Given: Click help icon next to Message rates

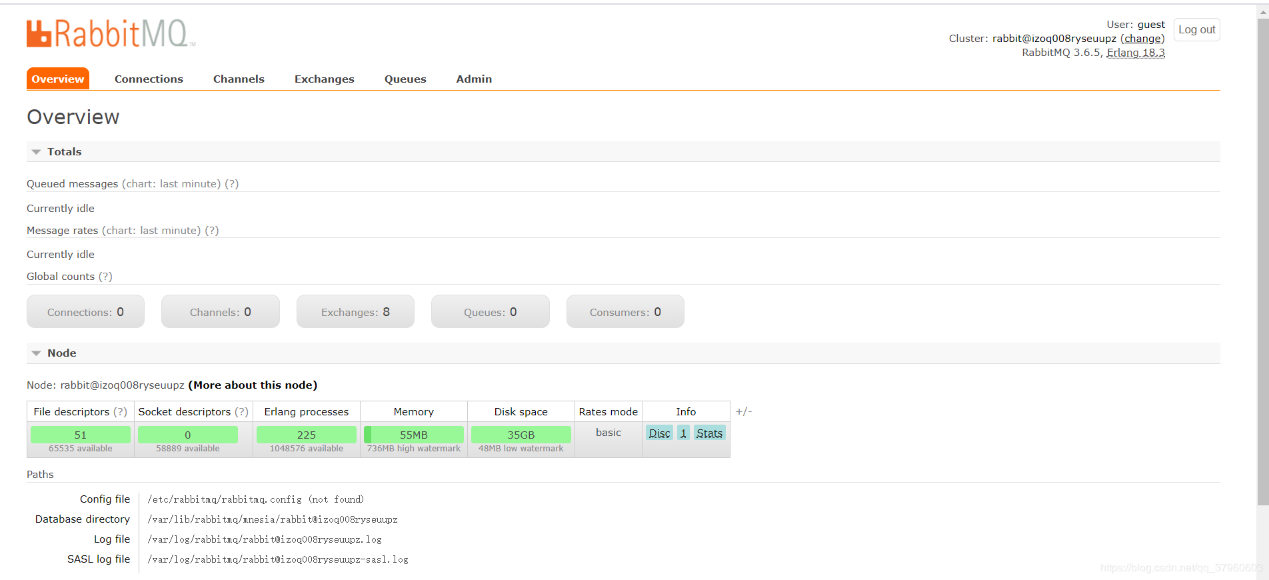Looking at the screenshot, I should coord(211,230).
